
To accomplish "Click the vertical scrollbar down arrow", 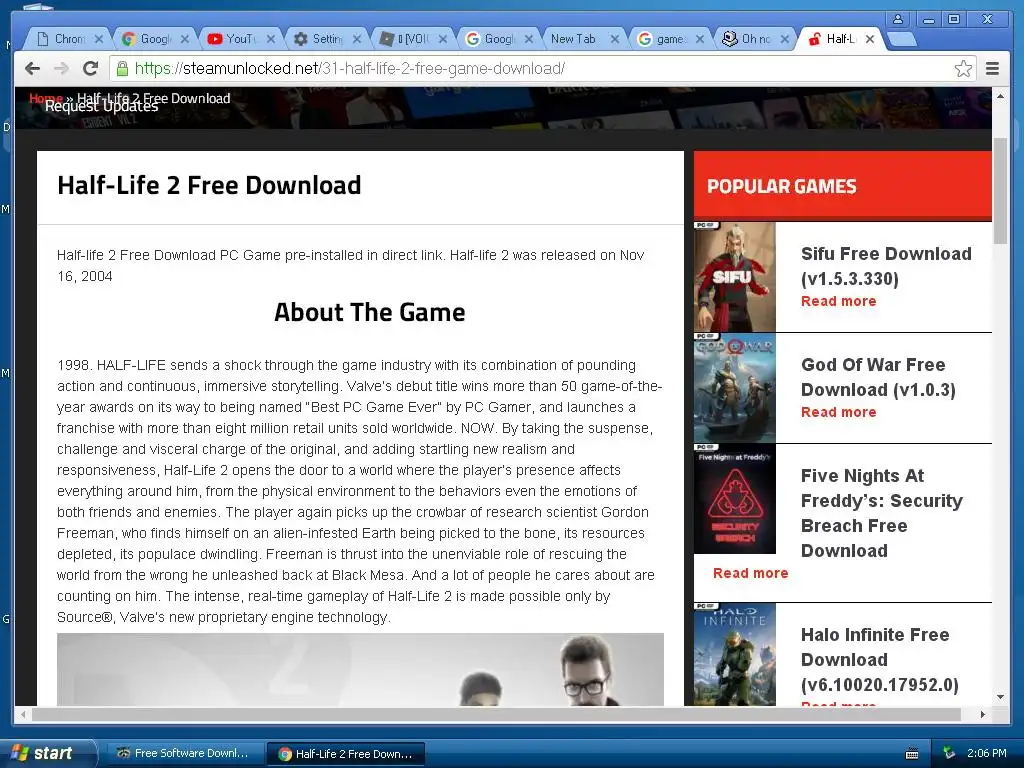I will coord(1000,697).
